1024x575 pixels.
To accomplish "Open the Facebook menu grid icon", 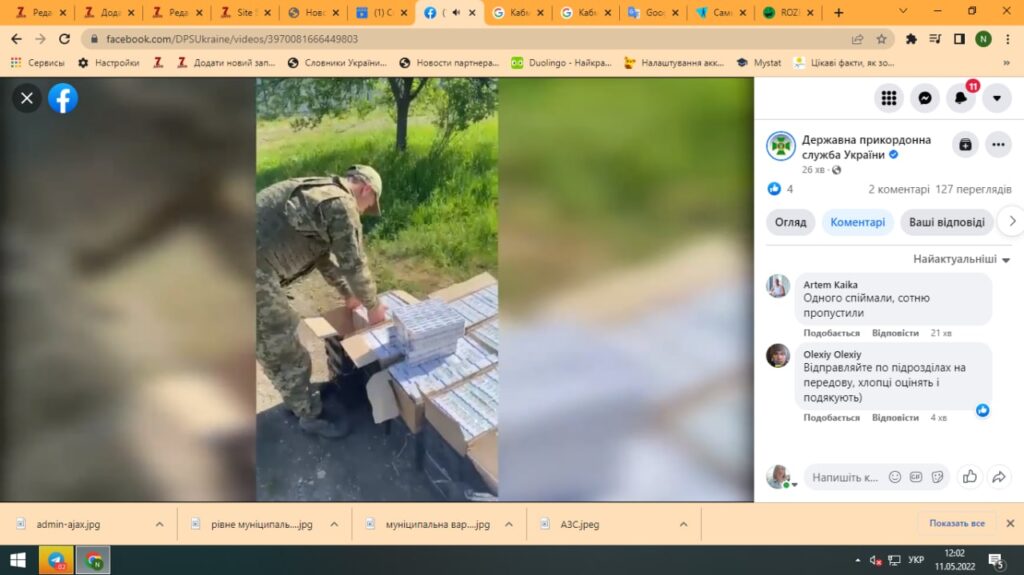I will [x=888, y=98].
